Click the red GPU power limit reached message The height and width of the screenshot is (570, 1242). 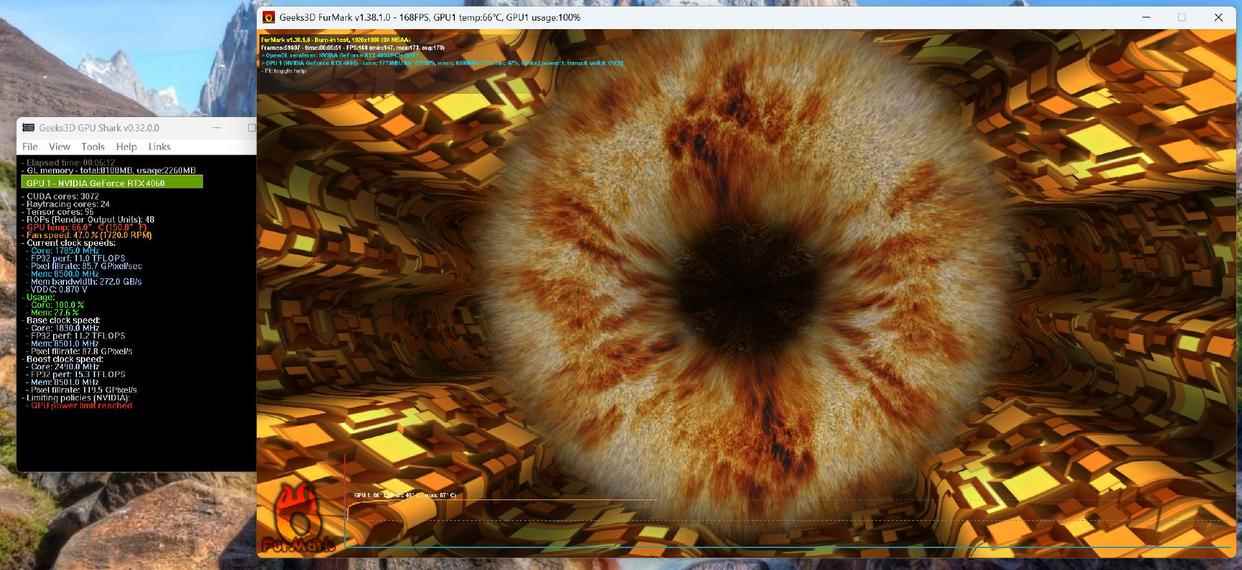click(x=81, y=406)
